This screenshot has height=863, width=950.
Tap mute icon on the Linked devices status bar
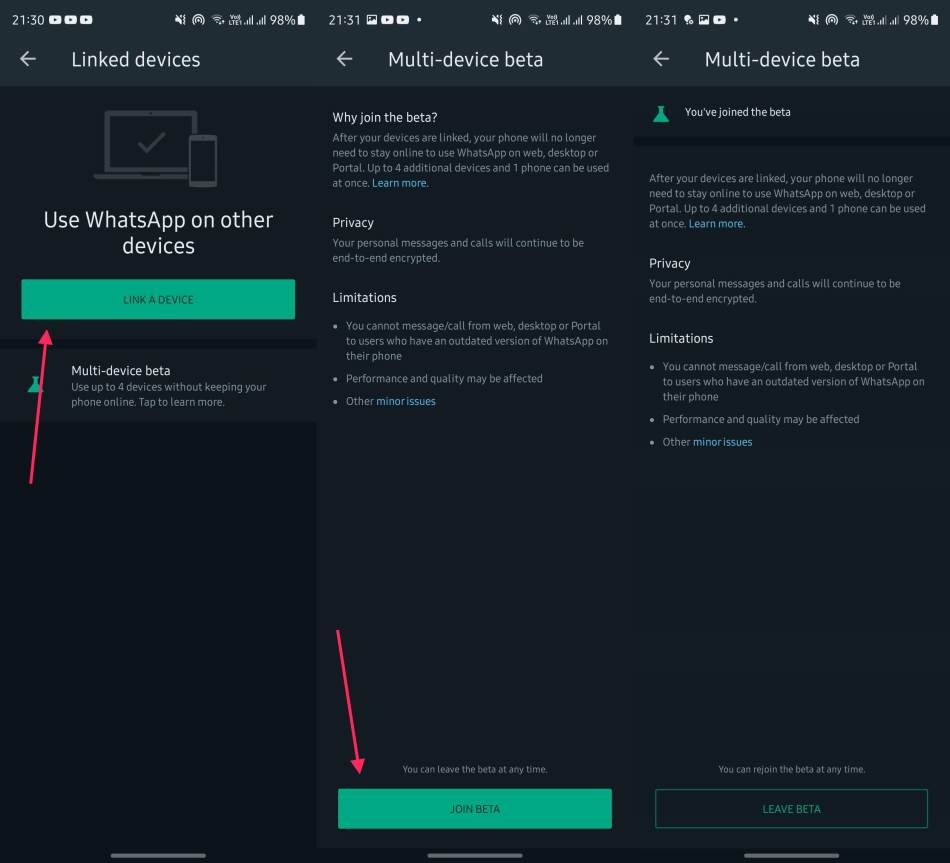[x=180, y=20]
